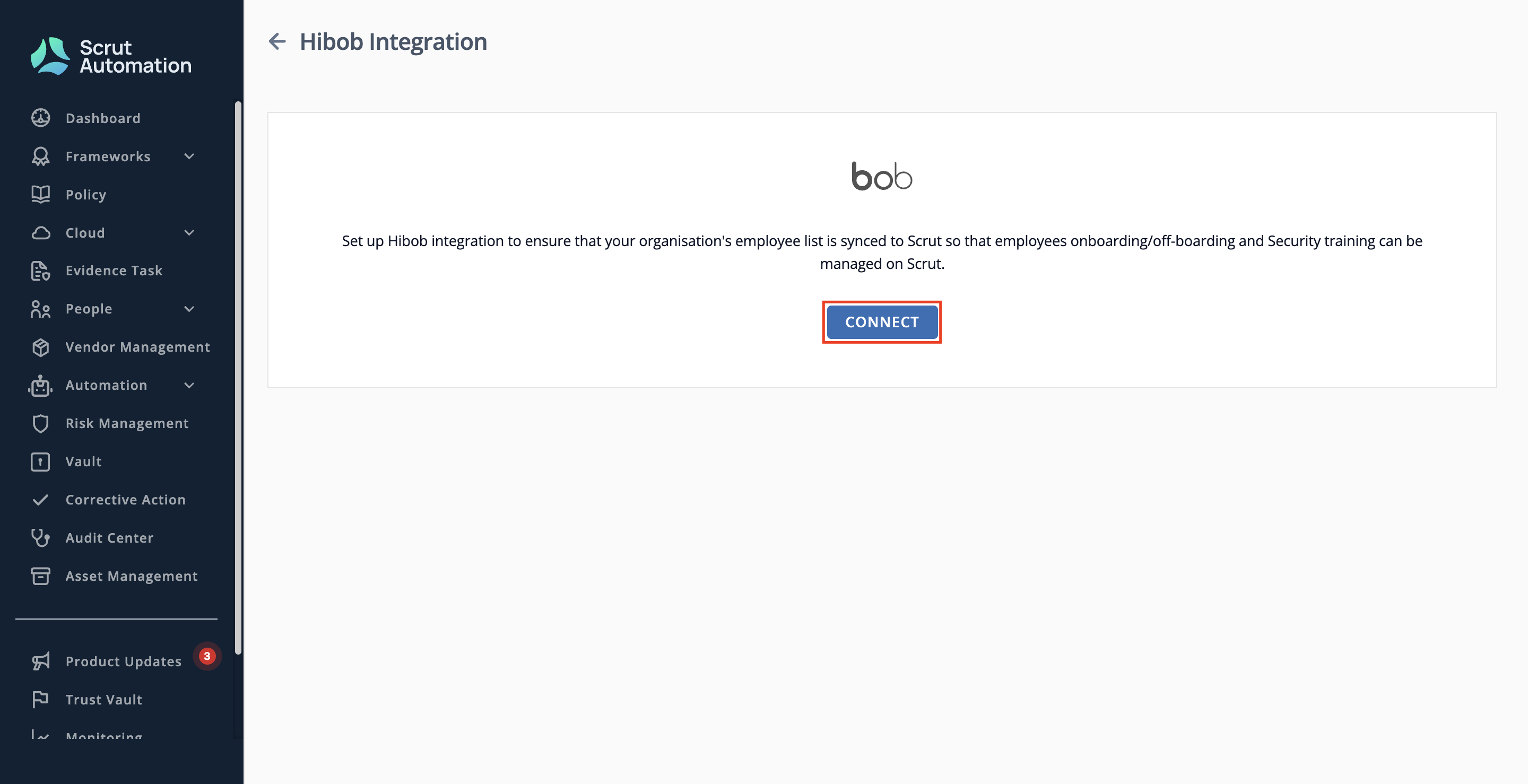The image size is (1528, 784).
Task: Click the Asset Management archive icon
Action: click(40, 577)
